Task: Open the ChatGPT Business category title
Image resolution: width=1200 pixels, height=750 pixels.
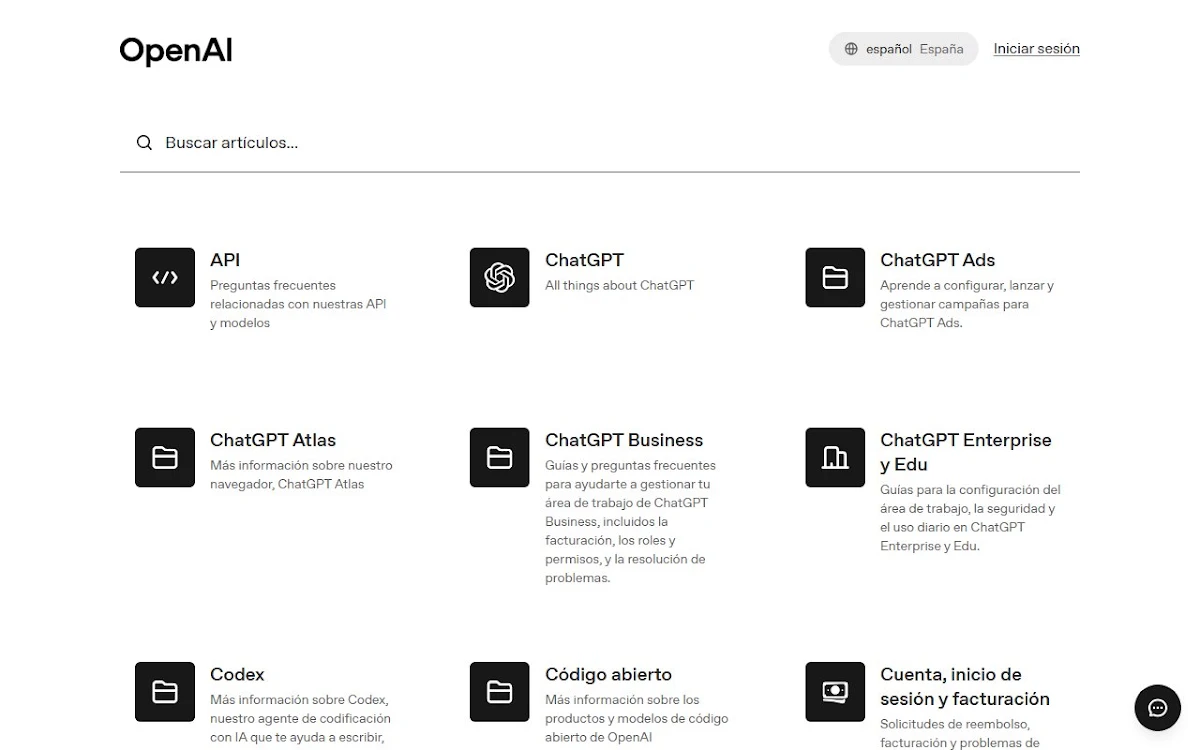Action: [x=624, y=440]
